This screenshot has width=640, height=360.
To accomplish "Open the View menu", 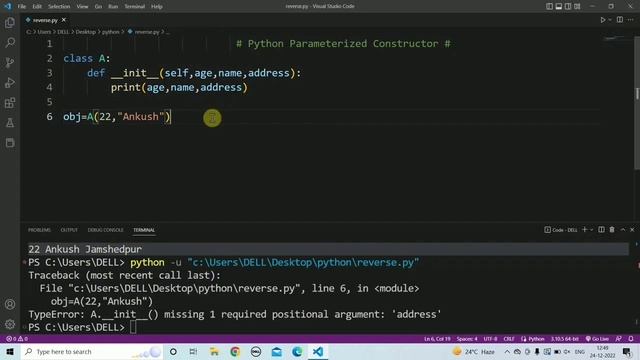I will [82, 7].
